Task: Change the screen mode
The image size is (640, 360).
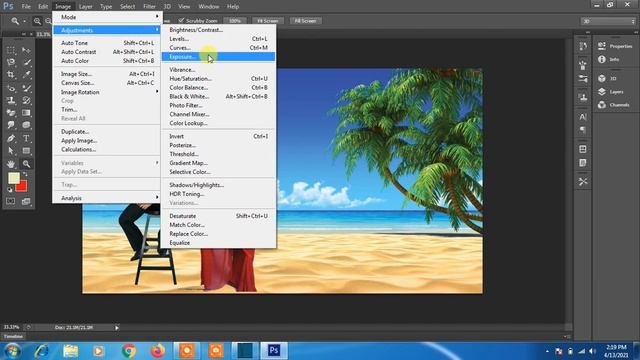Action: tap(26, 201)
